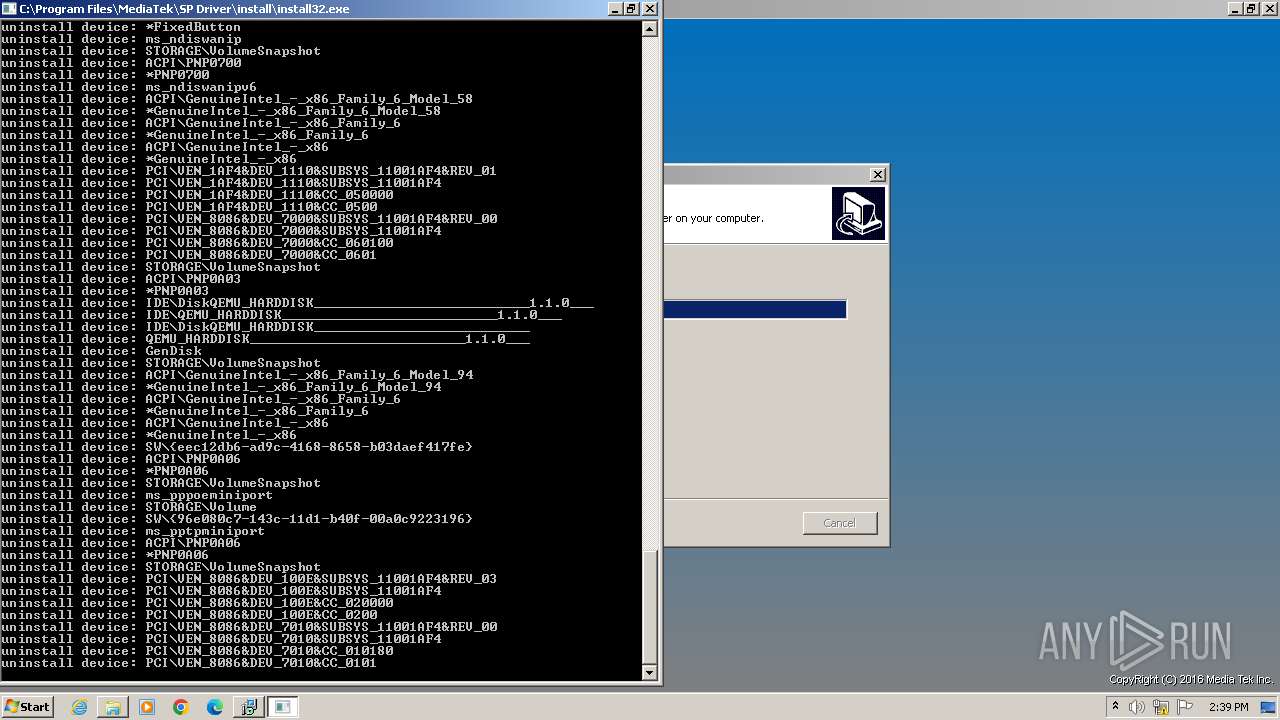Close the driver installer dialog
Screen dimensions: 1280x720
877,174
